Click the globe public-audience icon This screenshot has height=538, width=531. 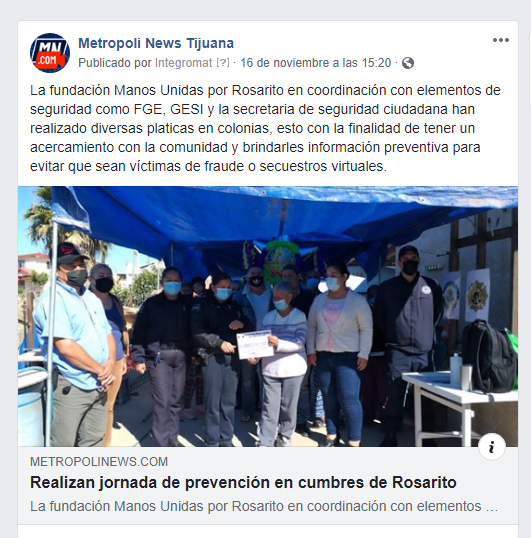408,63
